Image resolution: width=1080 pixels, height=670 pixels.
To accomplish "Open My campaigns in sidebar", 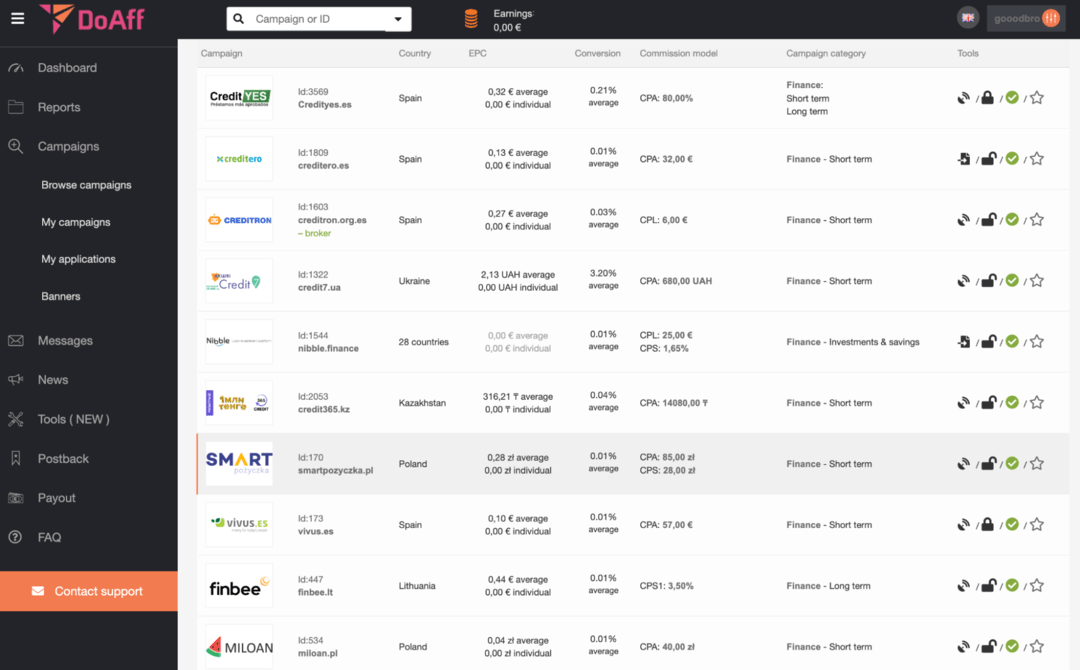I will pos(76,222).
